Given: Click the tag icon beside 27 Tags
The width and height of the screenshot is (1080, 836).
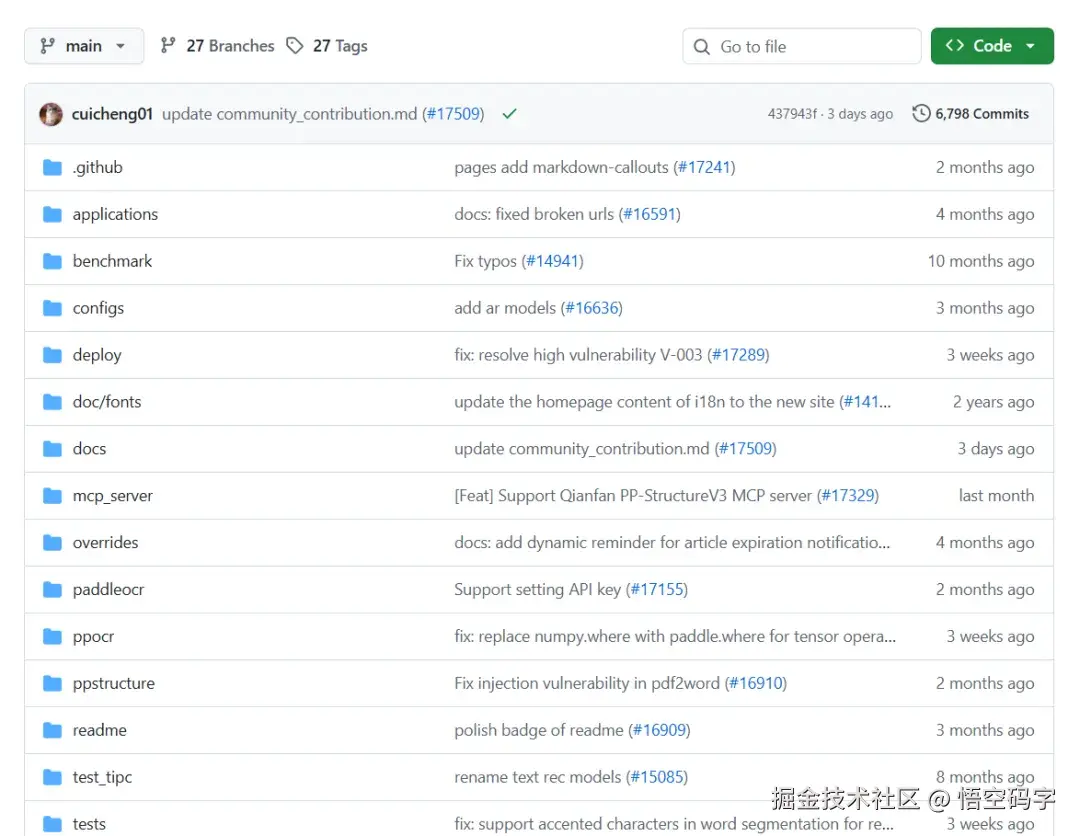Looking at the screenshot, I should [295, 46].
